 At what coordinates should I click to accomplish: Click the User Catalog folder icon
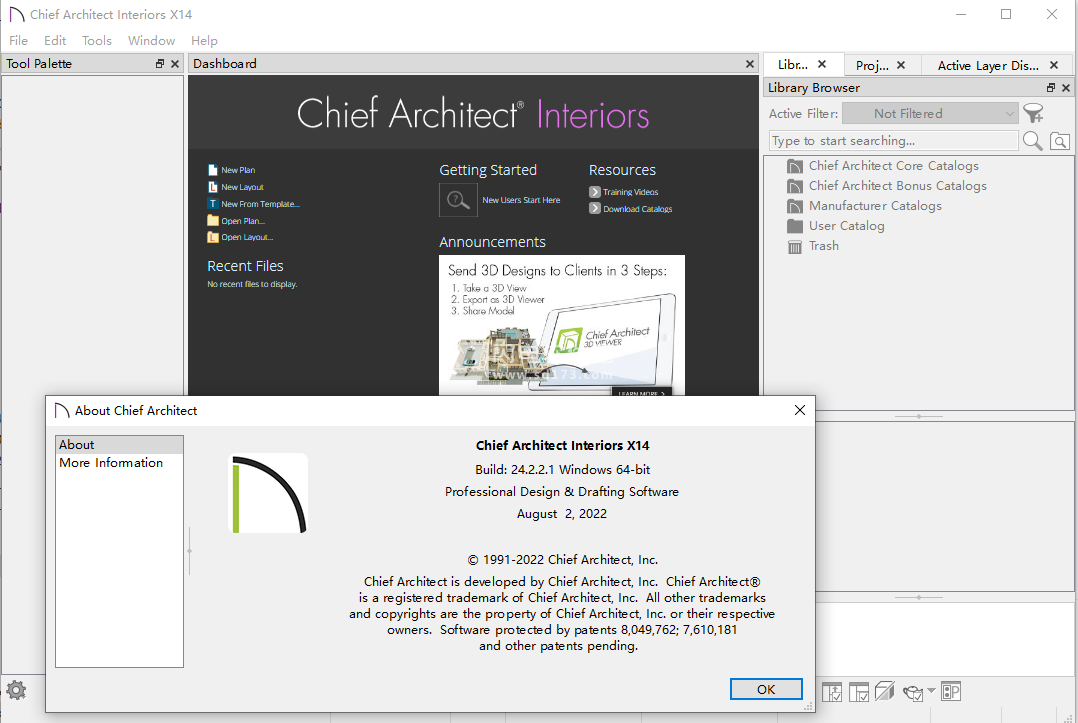(795, 226)
